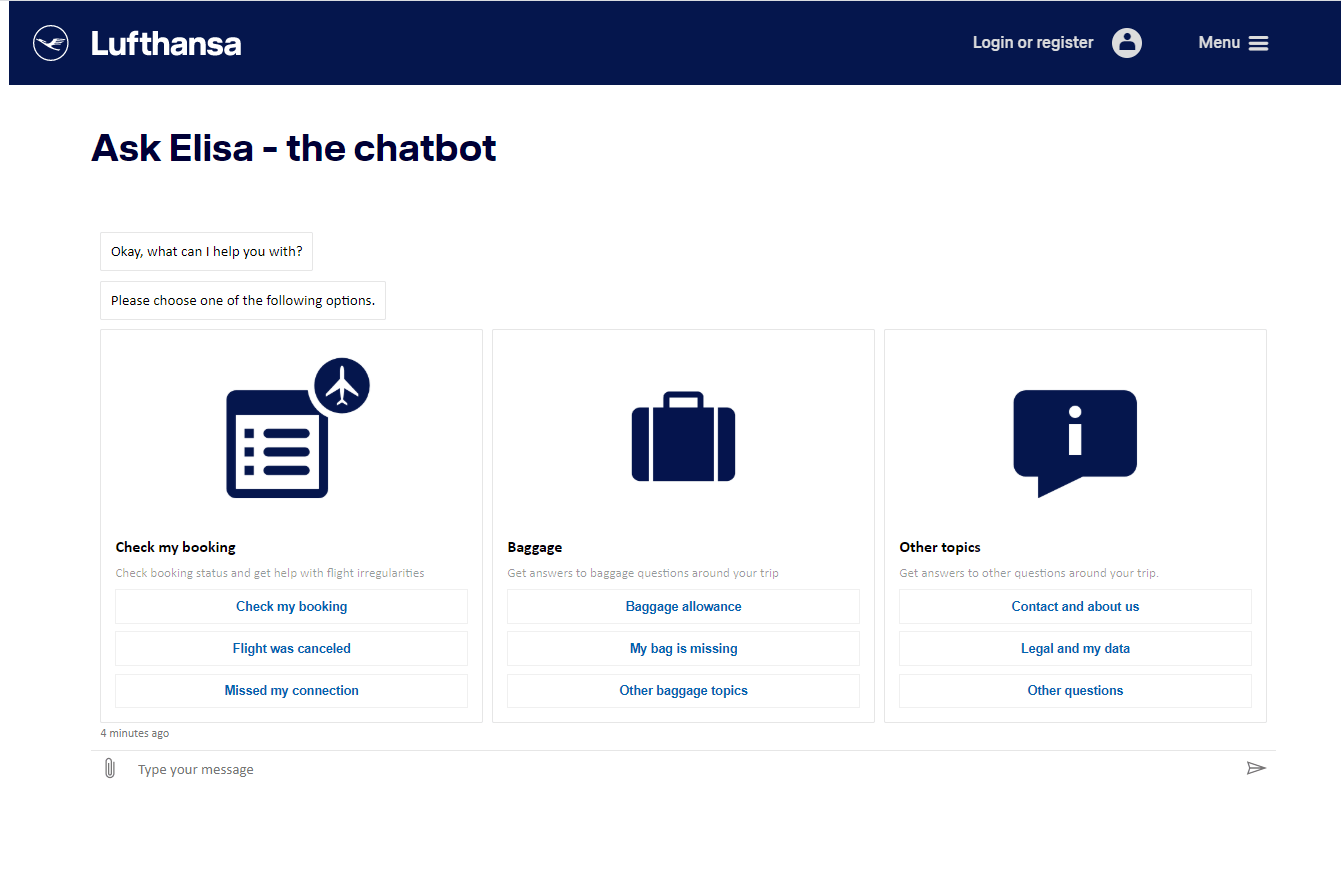This screenshot has width=1341, height=890.
Task: Click the 'Check my booking' card heading
Action: pyautogui.click(x=176, y=547)
